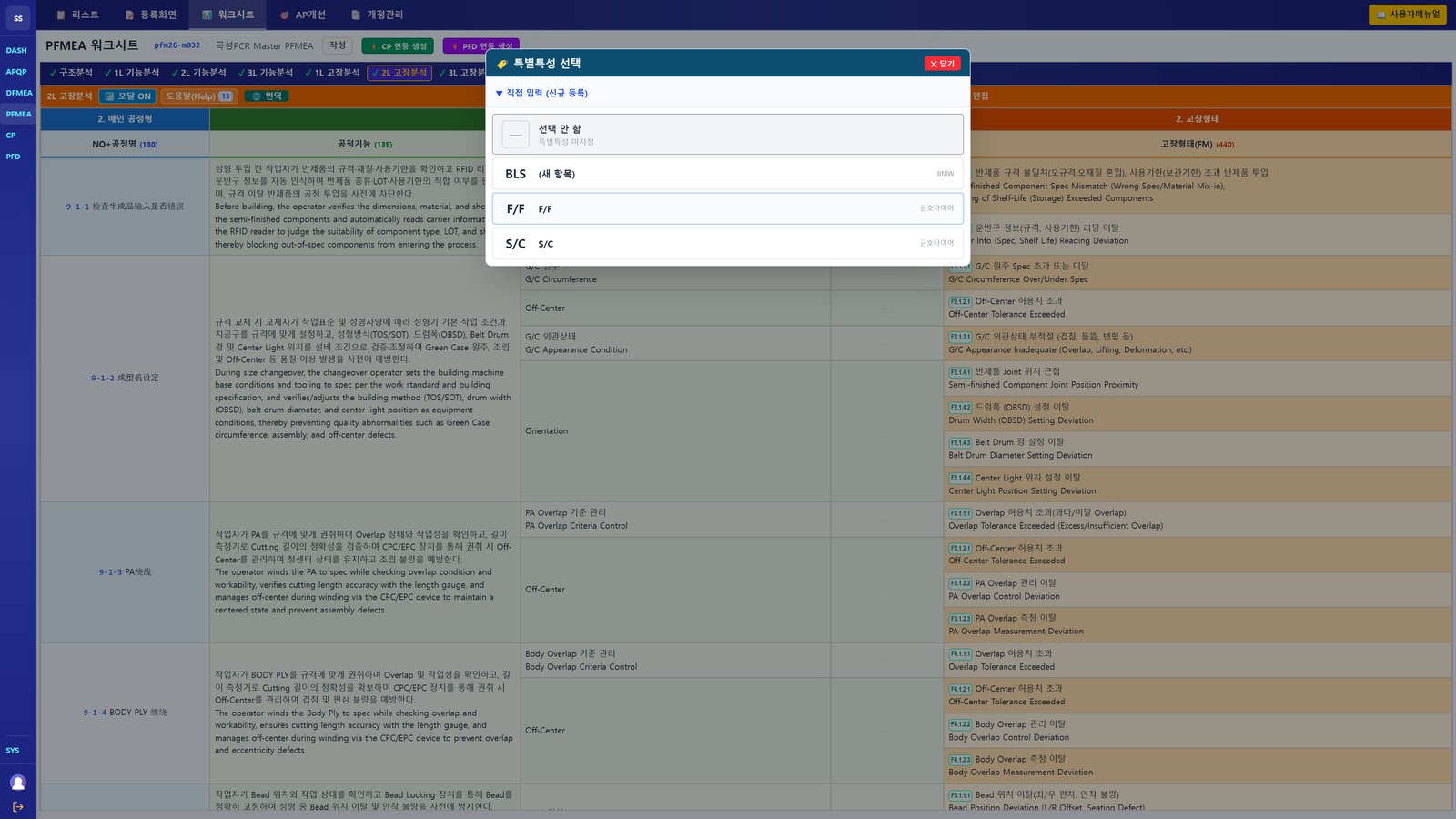Click the 번역 translate button
The image size is (1456, 819).
point(267,96)
